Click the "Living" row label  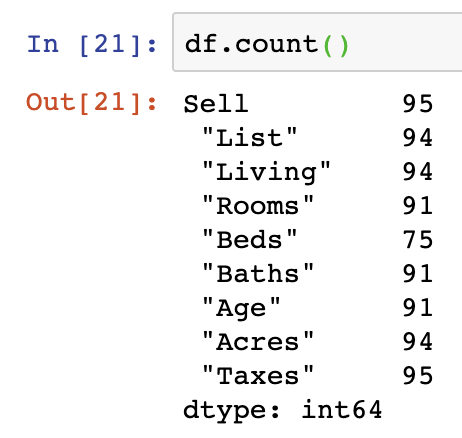tap(266, 172)
